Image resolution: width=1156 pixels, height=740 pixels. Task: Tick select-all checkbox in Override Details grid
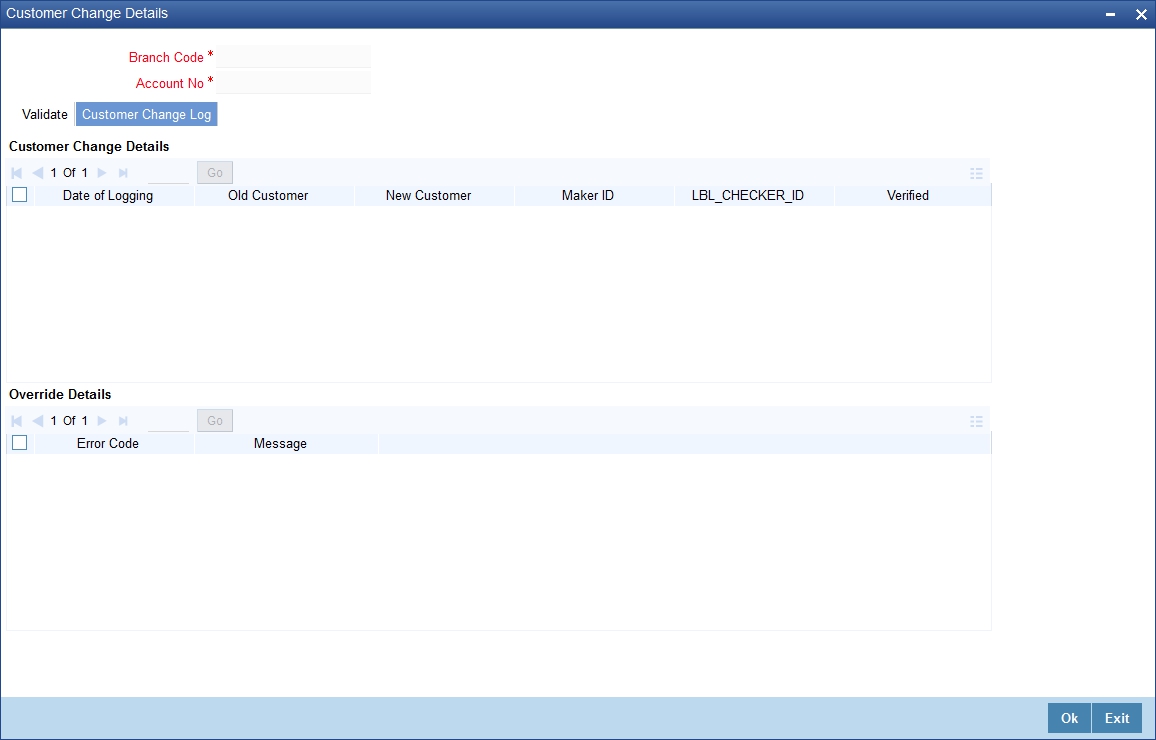(x=20, y=443)
